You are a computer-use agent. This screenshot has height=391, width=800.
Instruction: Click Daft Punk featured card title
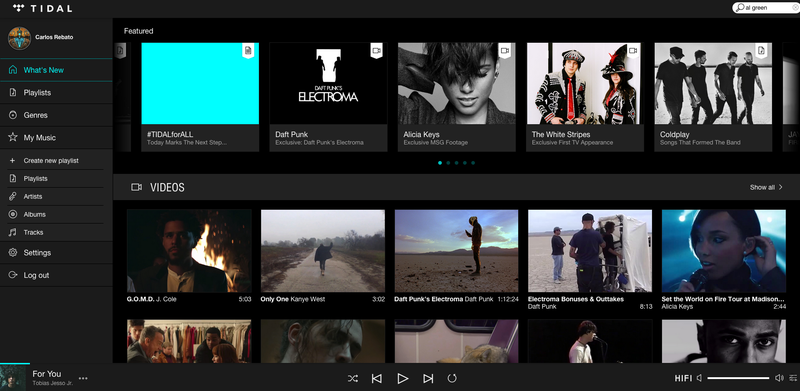291,134
